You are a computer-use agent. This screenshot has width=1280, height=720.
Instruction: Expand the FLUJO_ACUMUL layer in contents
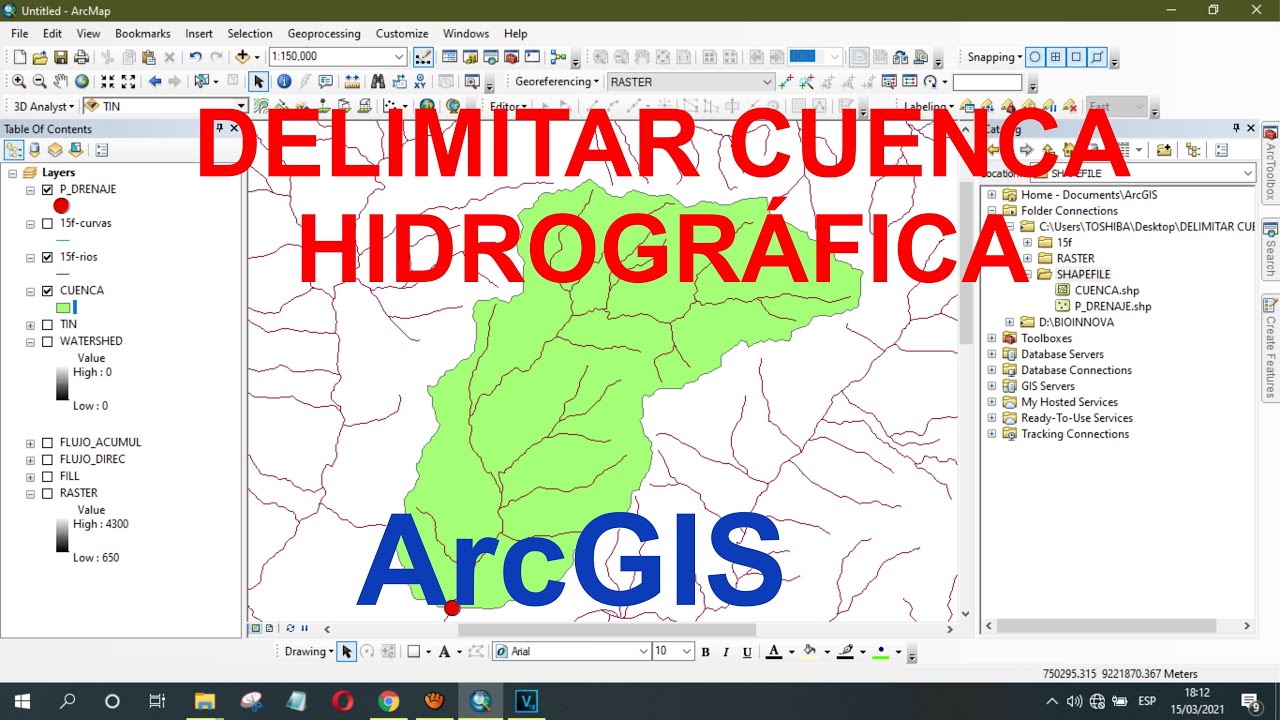tap(30, 443)
